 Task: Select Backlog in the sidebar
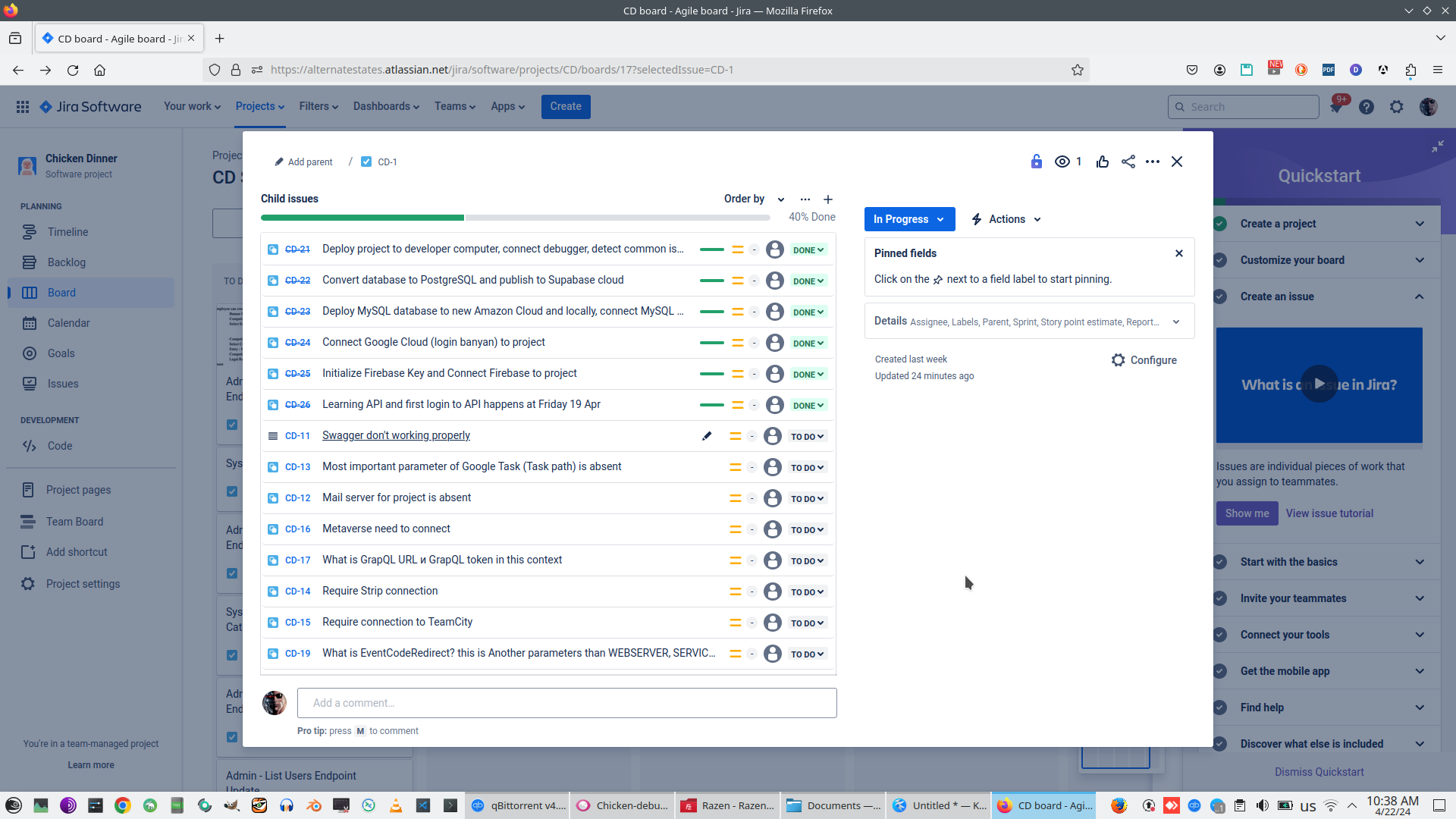(67, 262)
